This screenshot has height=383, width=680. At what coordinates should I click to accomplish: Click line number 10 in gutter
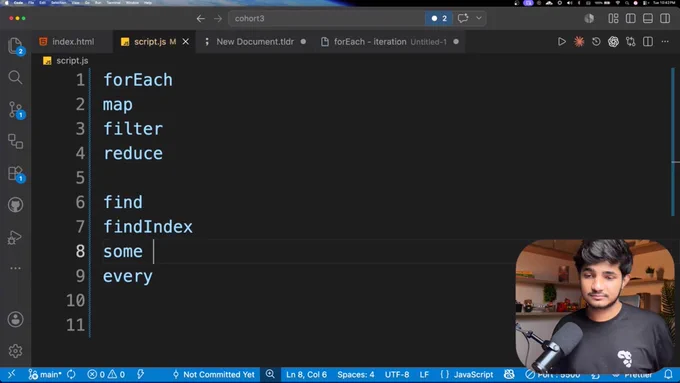coord(75,301)
